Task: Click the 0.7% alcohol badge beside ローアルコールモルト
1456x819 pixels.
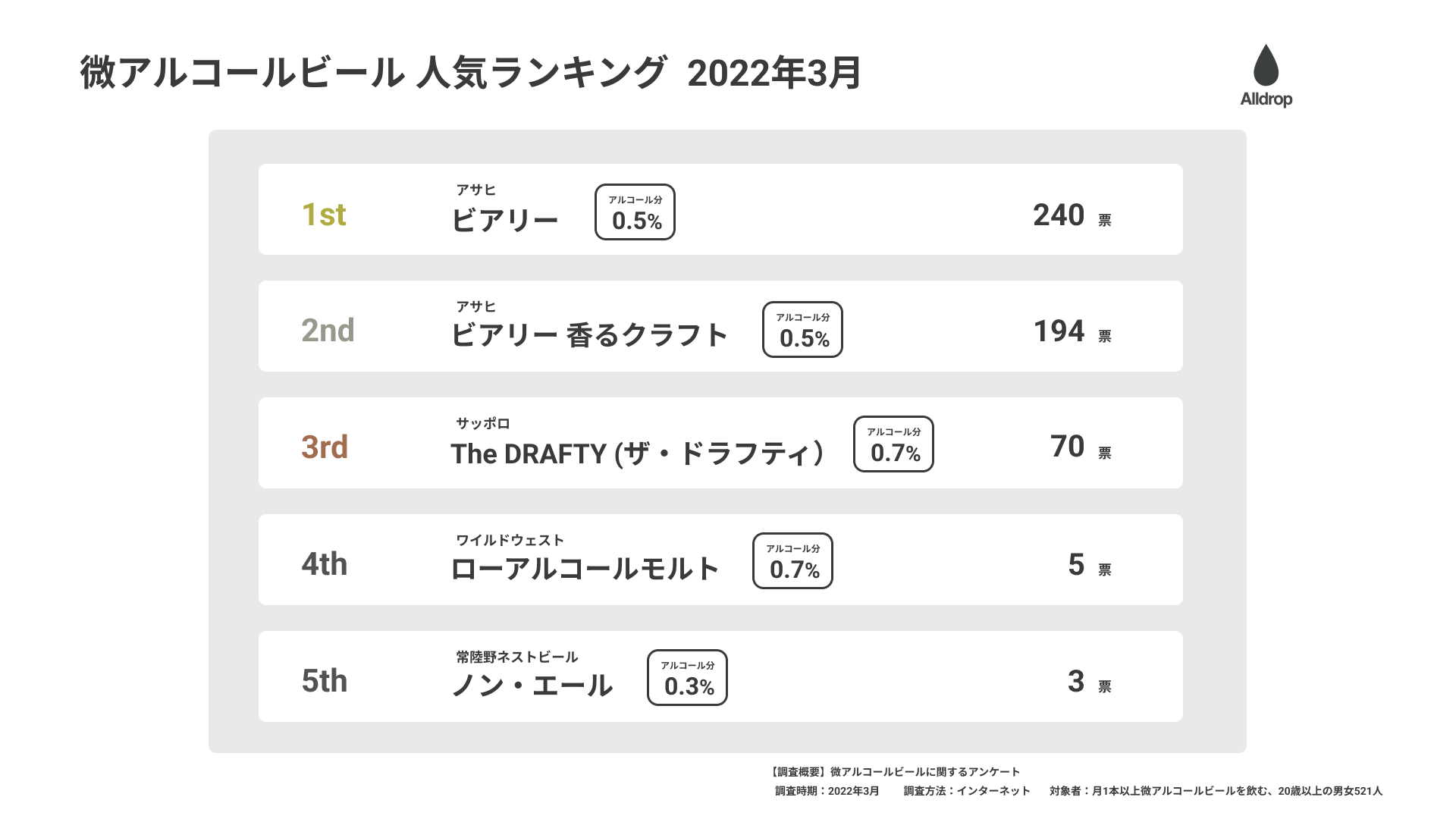Action: click(x=792, y=561)
